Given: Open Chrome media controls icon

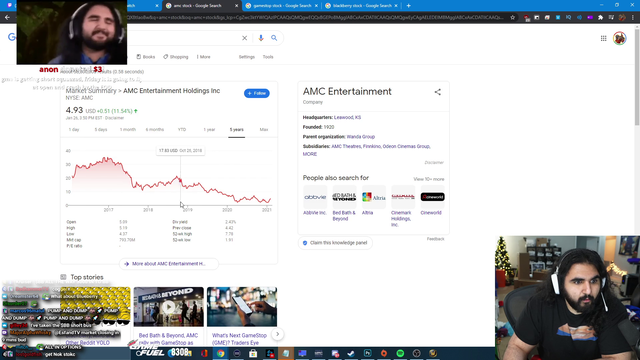Looking at the screenshot, I should 611,18.
